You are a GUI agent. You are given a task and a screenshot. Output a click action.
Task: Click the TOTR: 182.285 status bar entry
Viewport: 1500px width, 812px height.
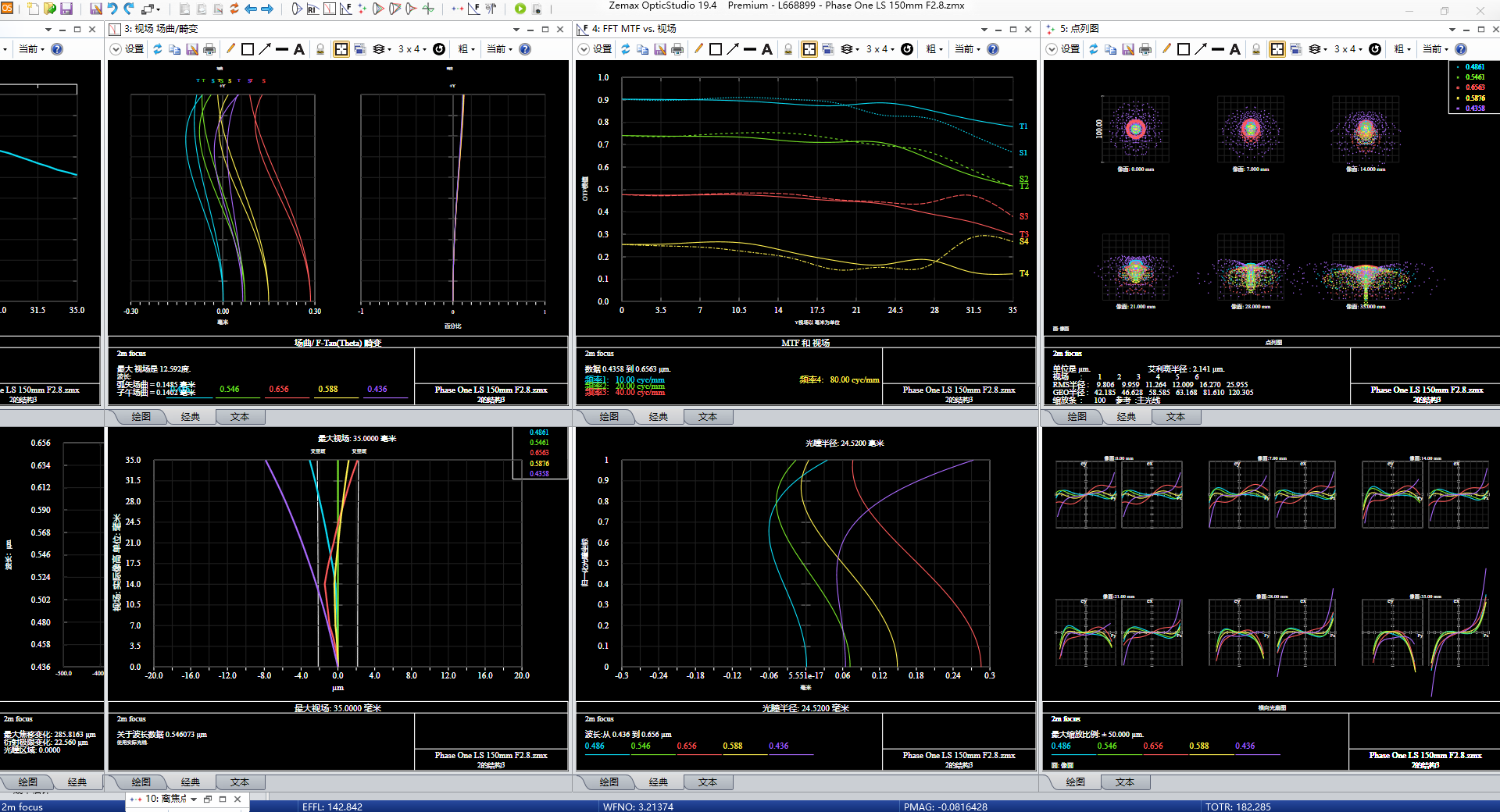(1237, 807)
